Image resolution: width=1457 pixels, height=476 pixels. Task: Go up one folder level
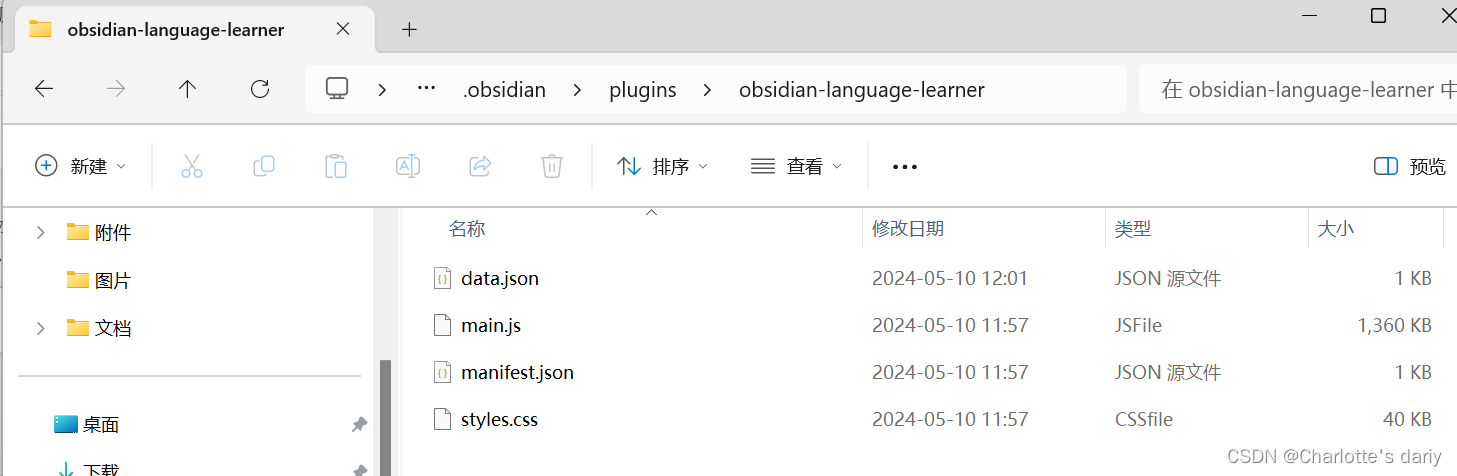[187, 89]
